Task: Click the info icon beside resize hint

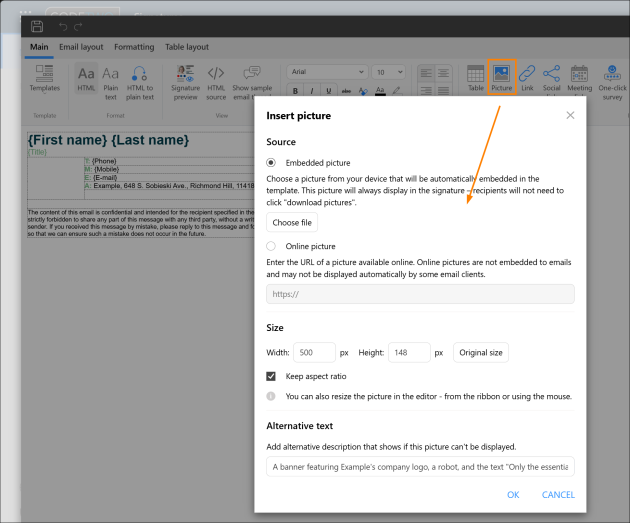Action: tap(271, 396)
